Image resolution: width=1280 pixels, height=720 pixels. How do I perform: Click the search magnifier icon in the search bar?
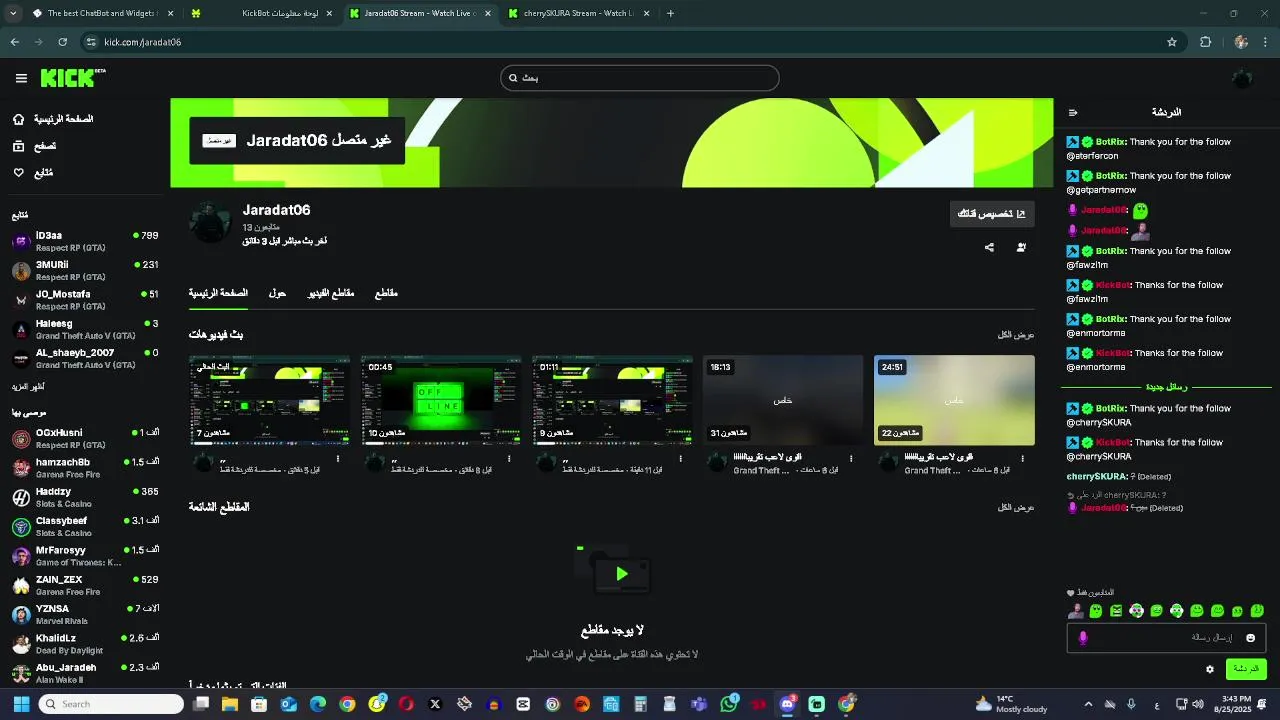pyautogui.click(x=513, y=78)
